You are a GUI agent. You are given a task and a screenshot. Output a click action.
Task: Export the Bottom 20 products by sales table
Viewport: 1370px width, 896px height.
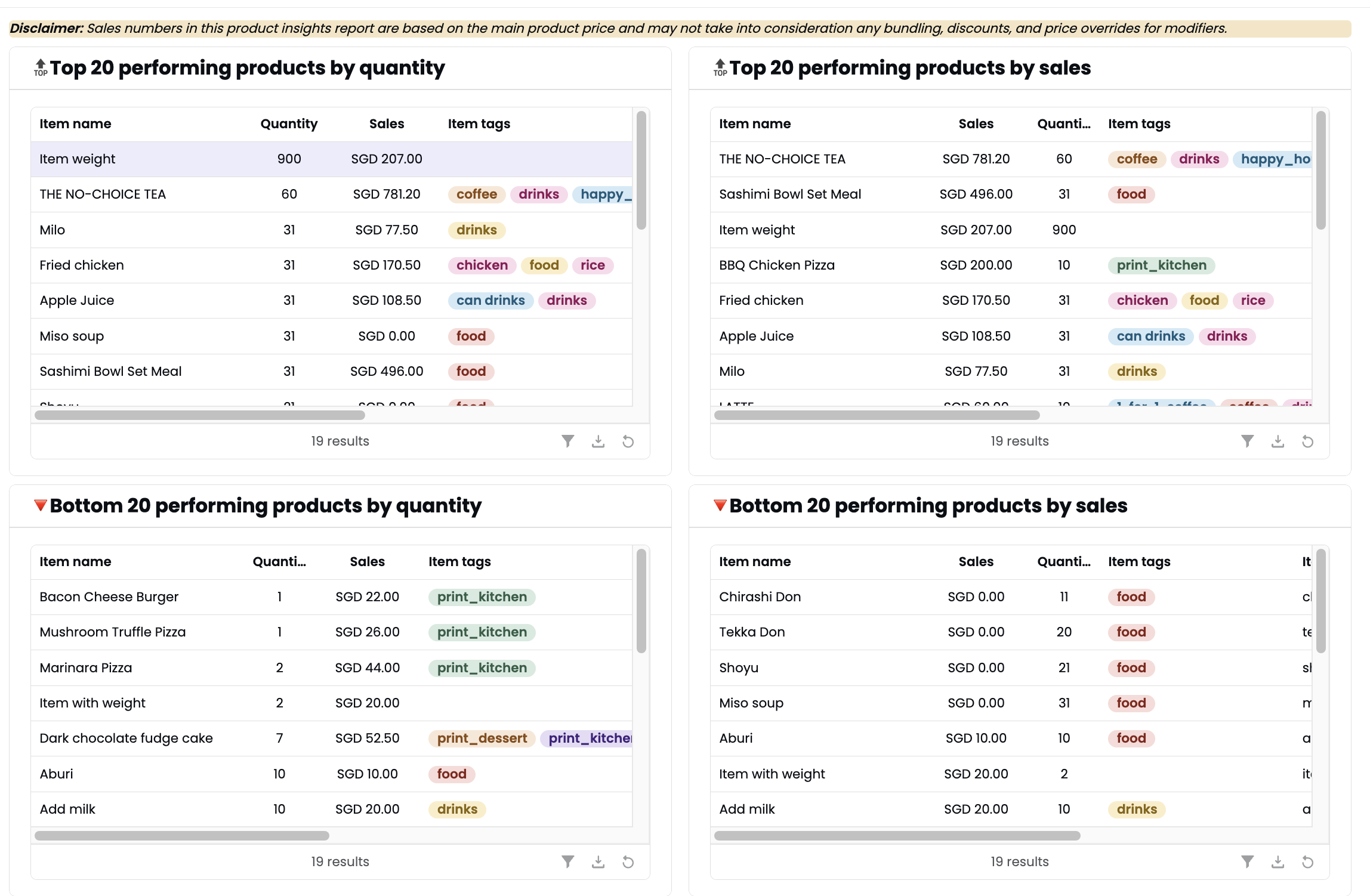1278,861
